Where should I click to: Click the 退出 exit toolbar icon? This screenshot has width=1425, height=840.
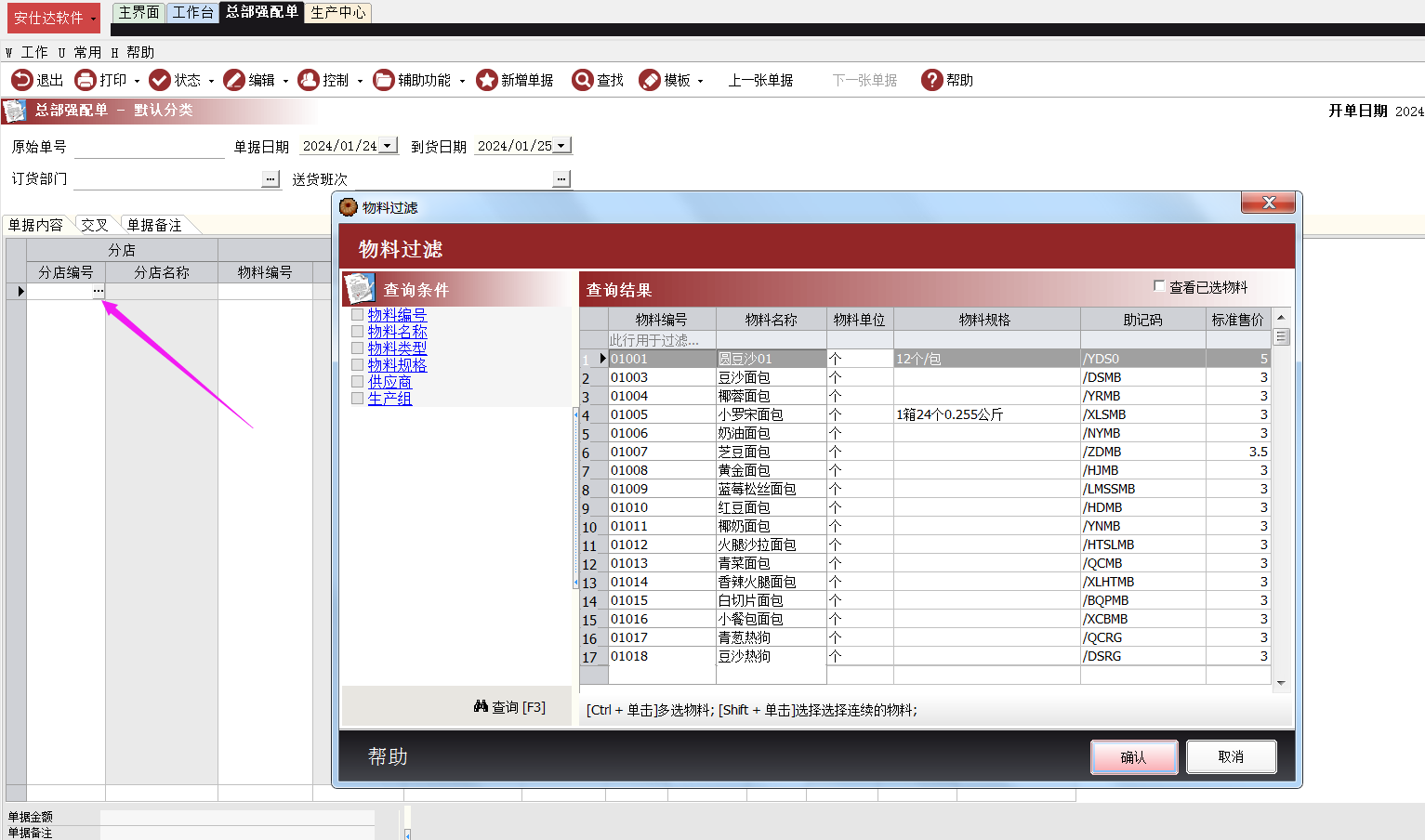tap(22, 80)
